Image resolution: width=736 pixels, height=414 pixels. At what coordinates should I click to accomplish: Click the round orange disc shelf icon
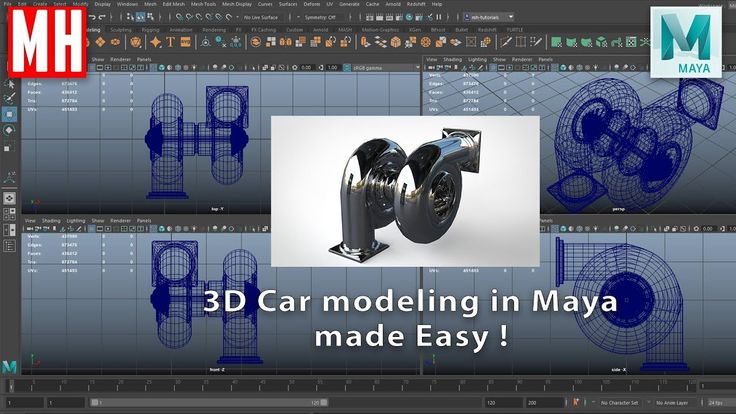pyautogui.click(x=426, y=42)
